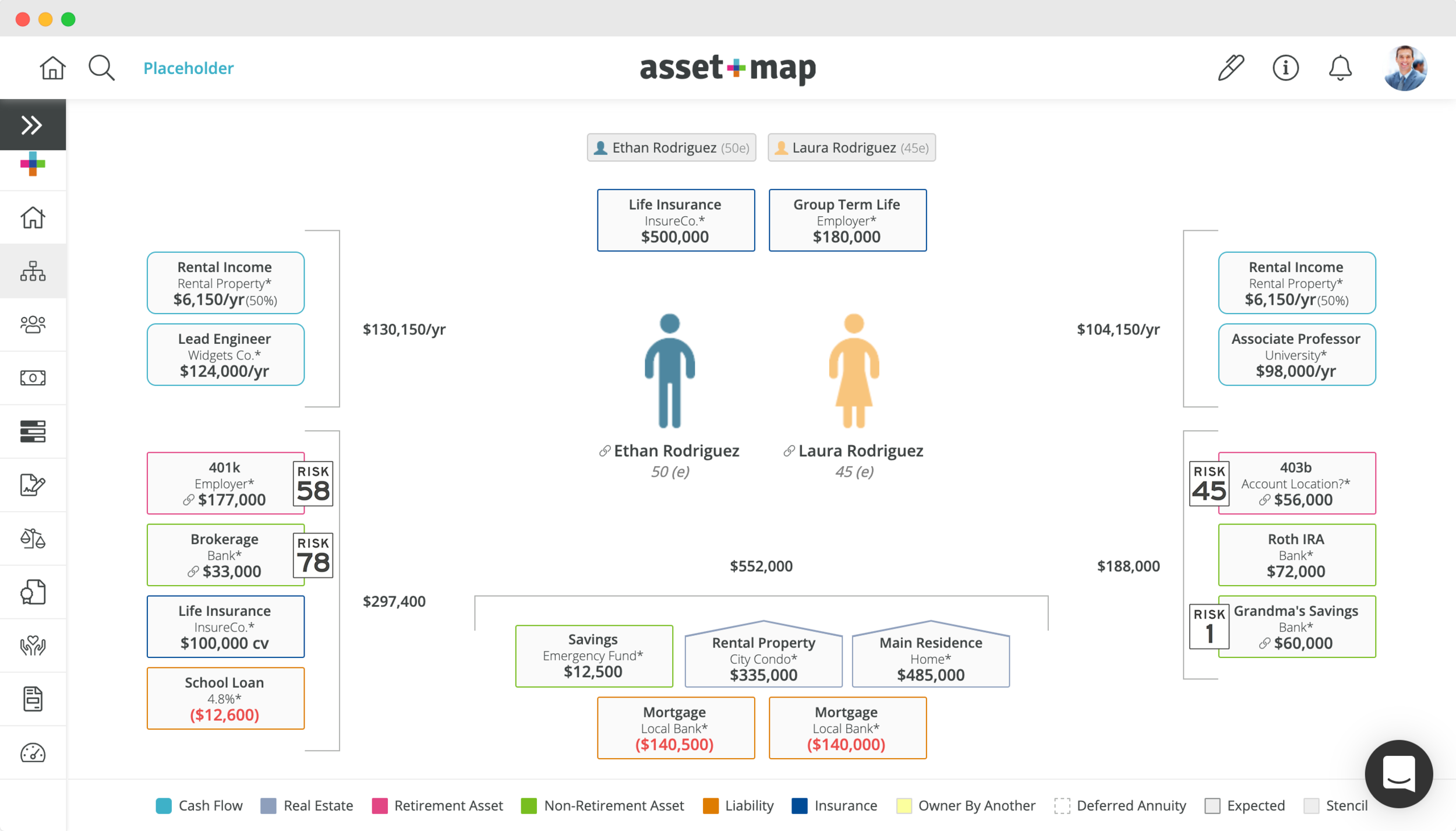This screenshot has height=831, width=1456.
Task: Open the cash flow money icon in sidebar
Action: pos(33,377)
